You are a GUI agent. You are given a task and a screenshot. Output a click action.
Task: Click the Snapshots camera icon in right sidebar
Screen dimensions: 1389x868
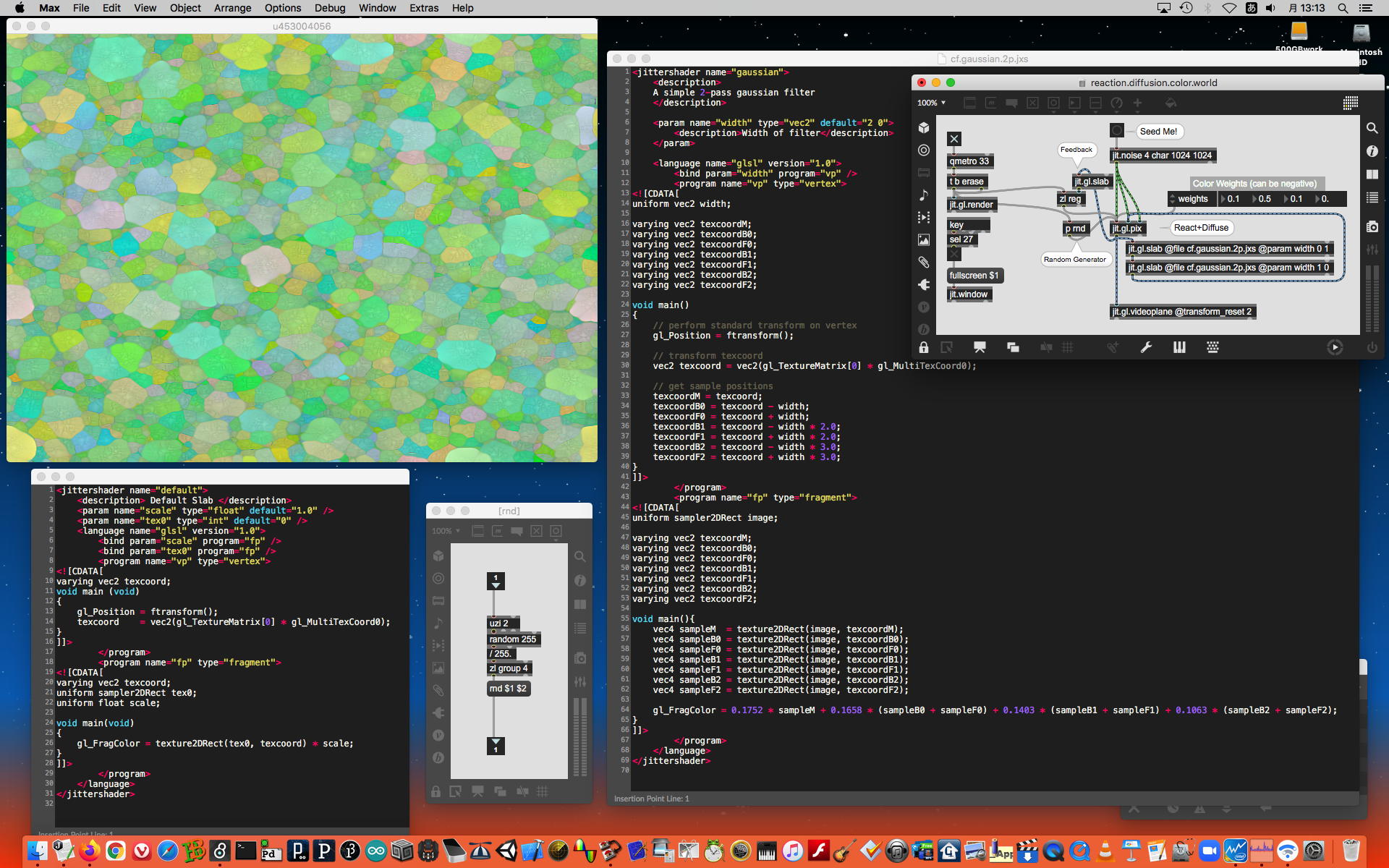[x=1372, y=227]
